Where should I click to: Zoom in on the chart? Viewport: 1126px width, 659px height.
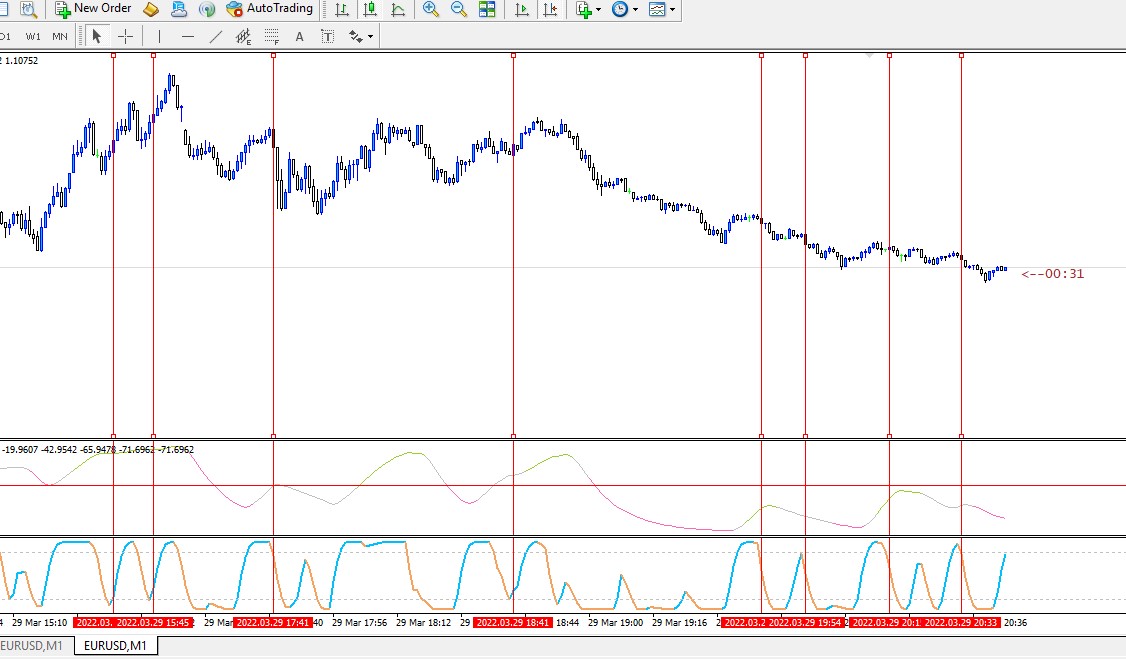point(431,9)
